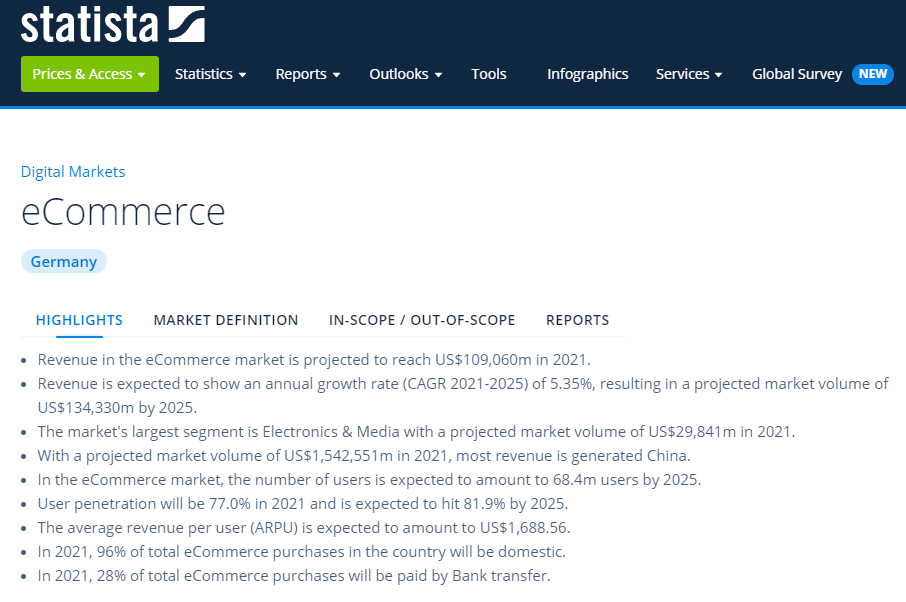Image resolution: width=906 pixels, height=602 pixels.
Task: Click the User penetration 77.0% bullet
Action: [303, 504]
